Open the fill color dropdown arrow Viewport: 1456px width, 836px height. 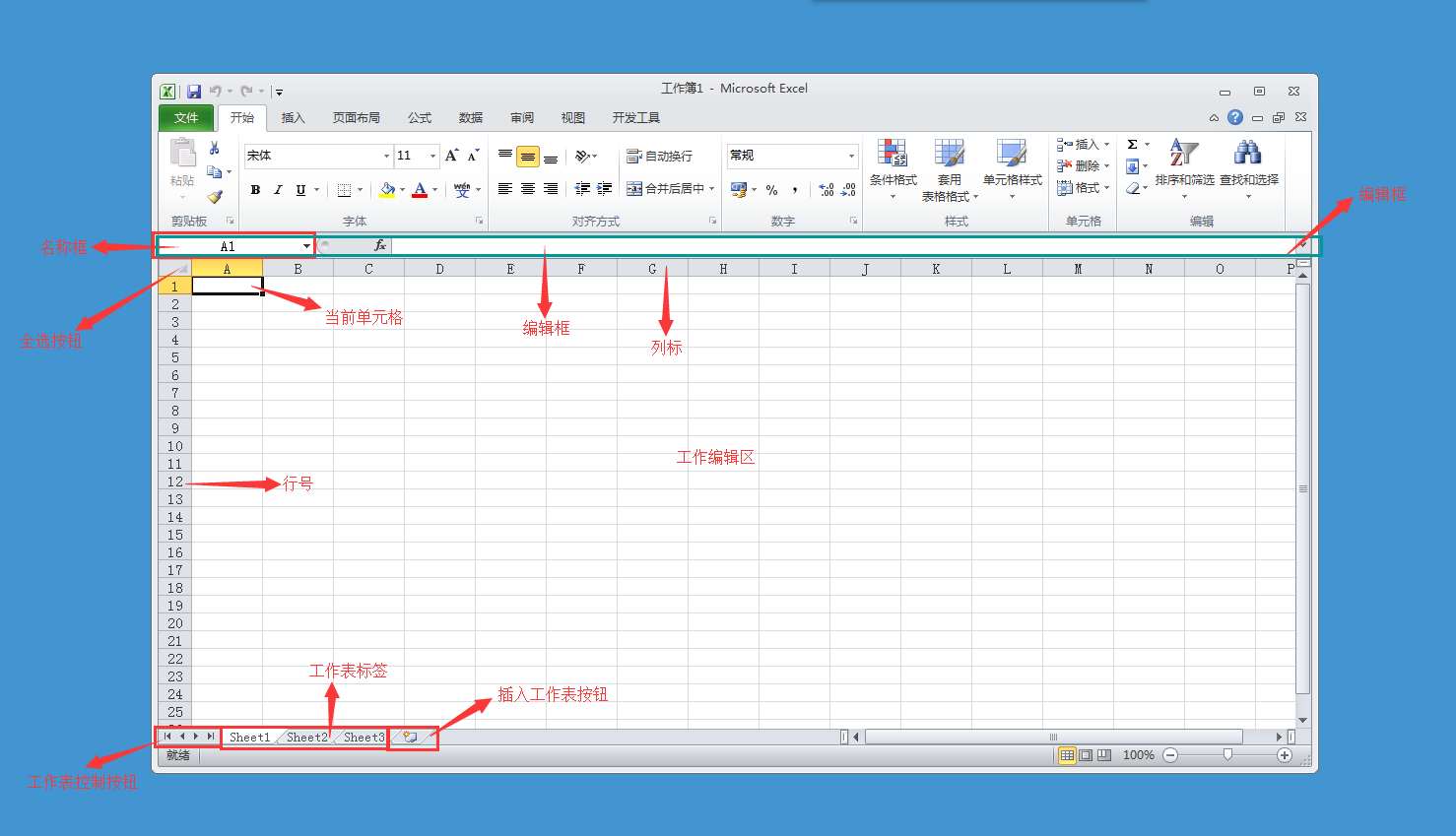tap(400, 189)
